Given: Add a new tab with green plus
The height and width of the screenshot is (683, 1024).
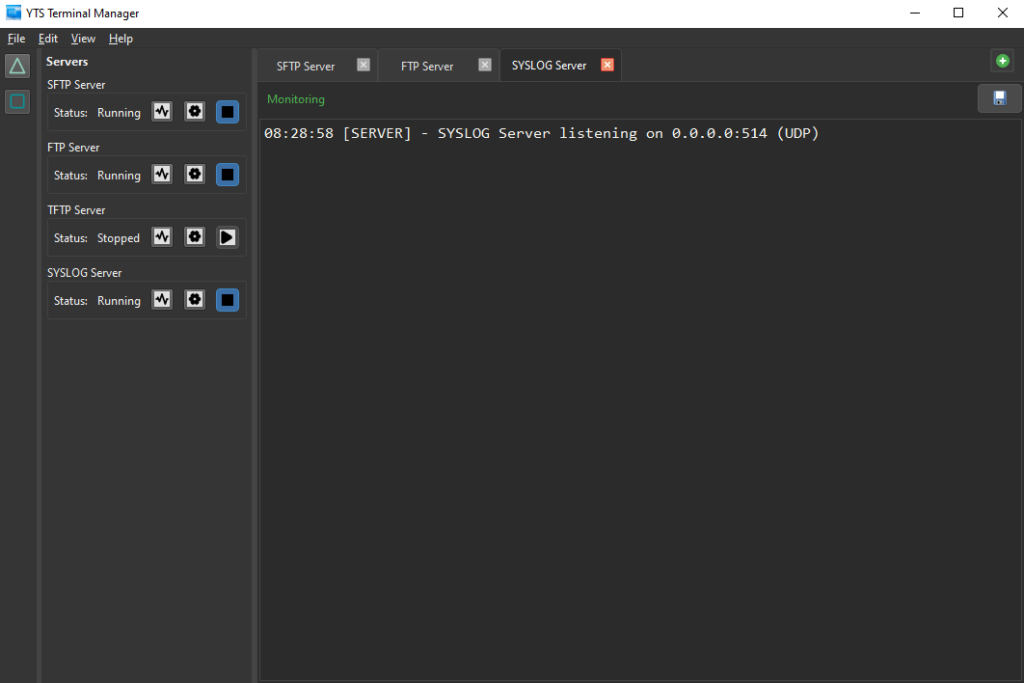Looking at the screenshot, I should coord(1002,61).
